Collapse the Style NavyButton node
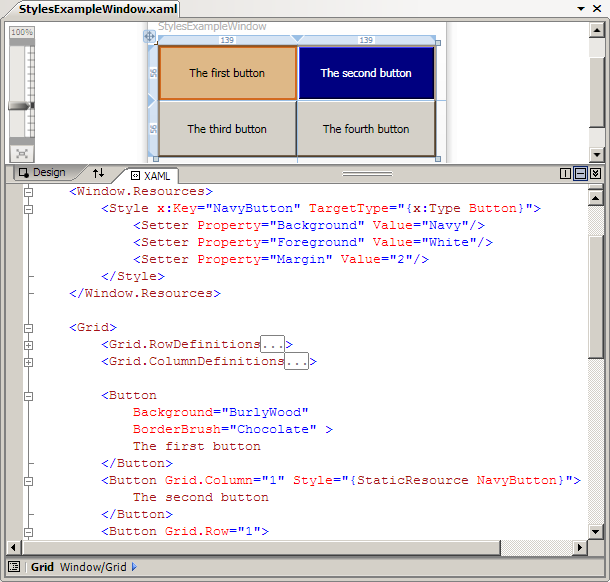 pos(28,209)
